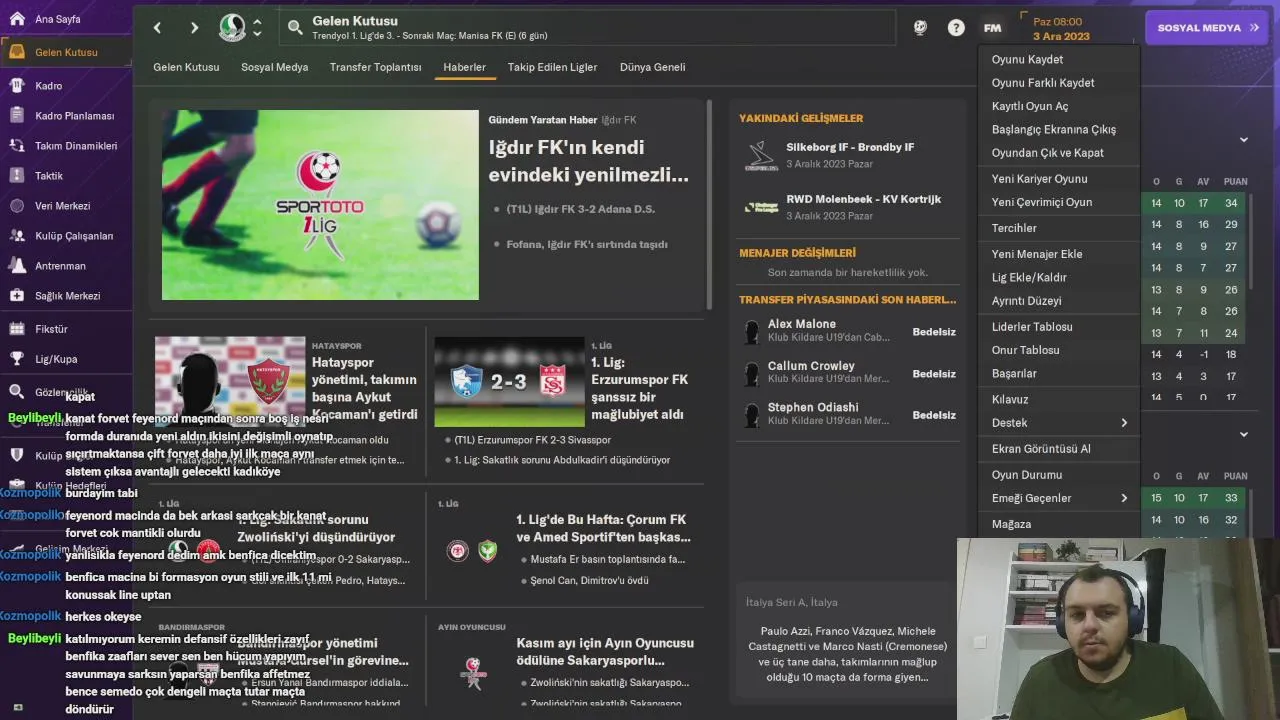Switch to Haberler tab
1280x720 pixels.
[464, 67]
